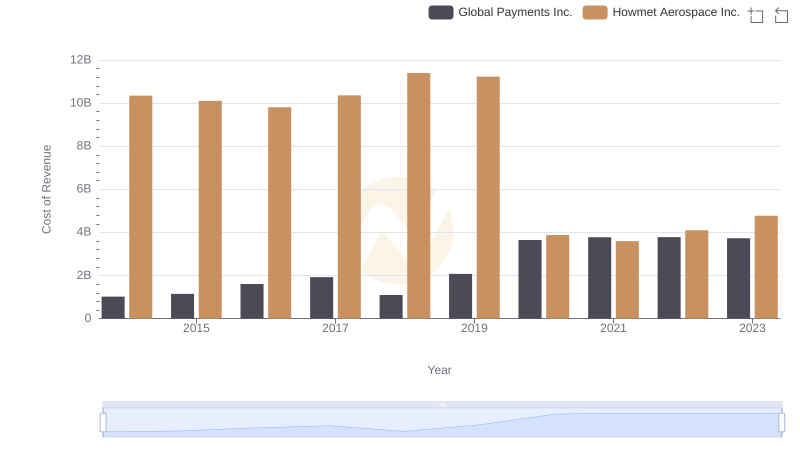
Task: Select the Howmet Aerospace bar for 2014
Action: pos(141,207)
